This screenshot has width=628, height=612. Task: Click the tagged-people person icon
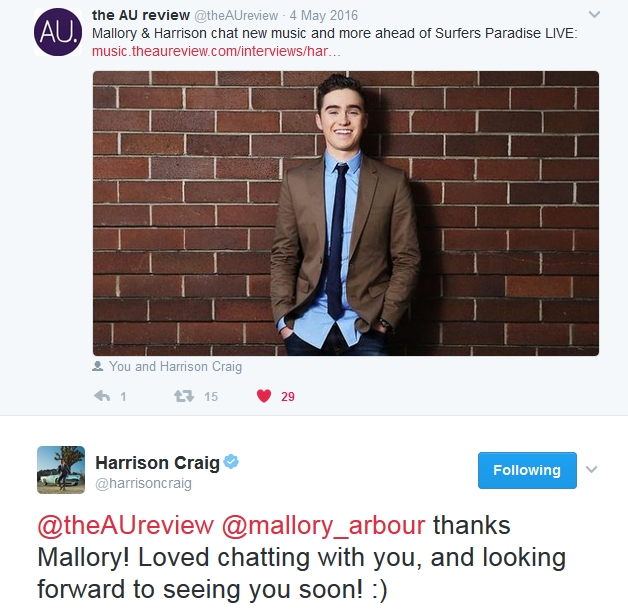(x=98, y=366)
